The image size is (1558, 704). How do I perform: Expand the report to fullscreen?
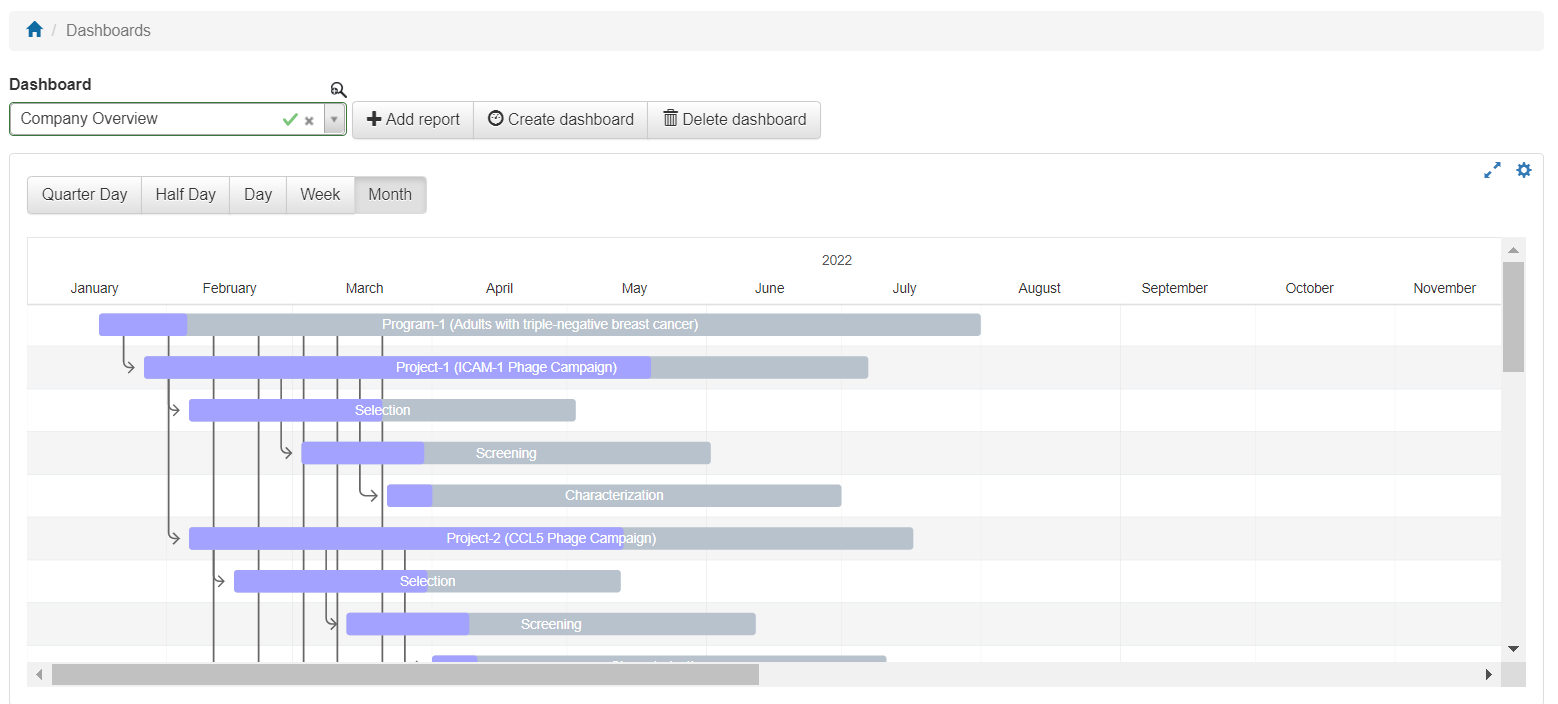point(1492,170)
